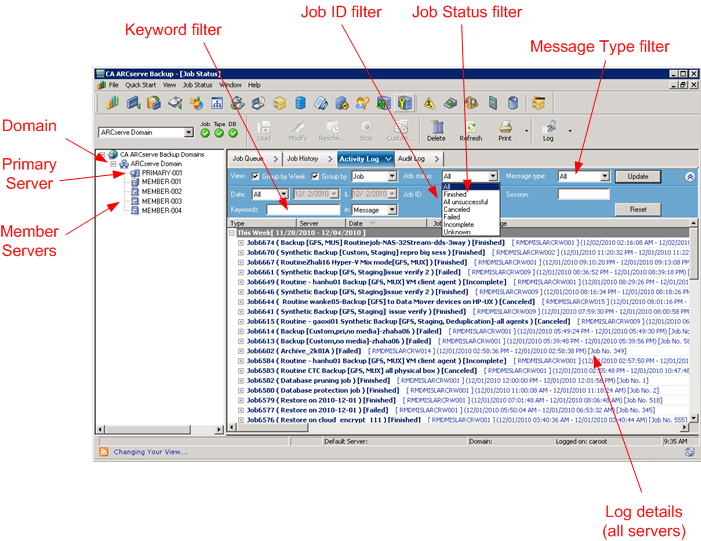
Task: Click the blue database cylinder toolbar icon
Action: (300, 103)
